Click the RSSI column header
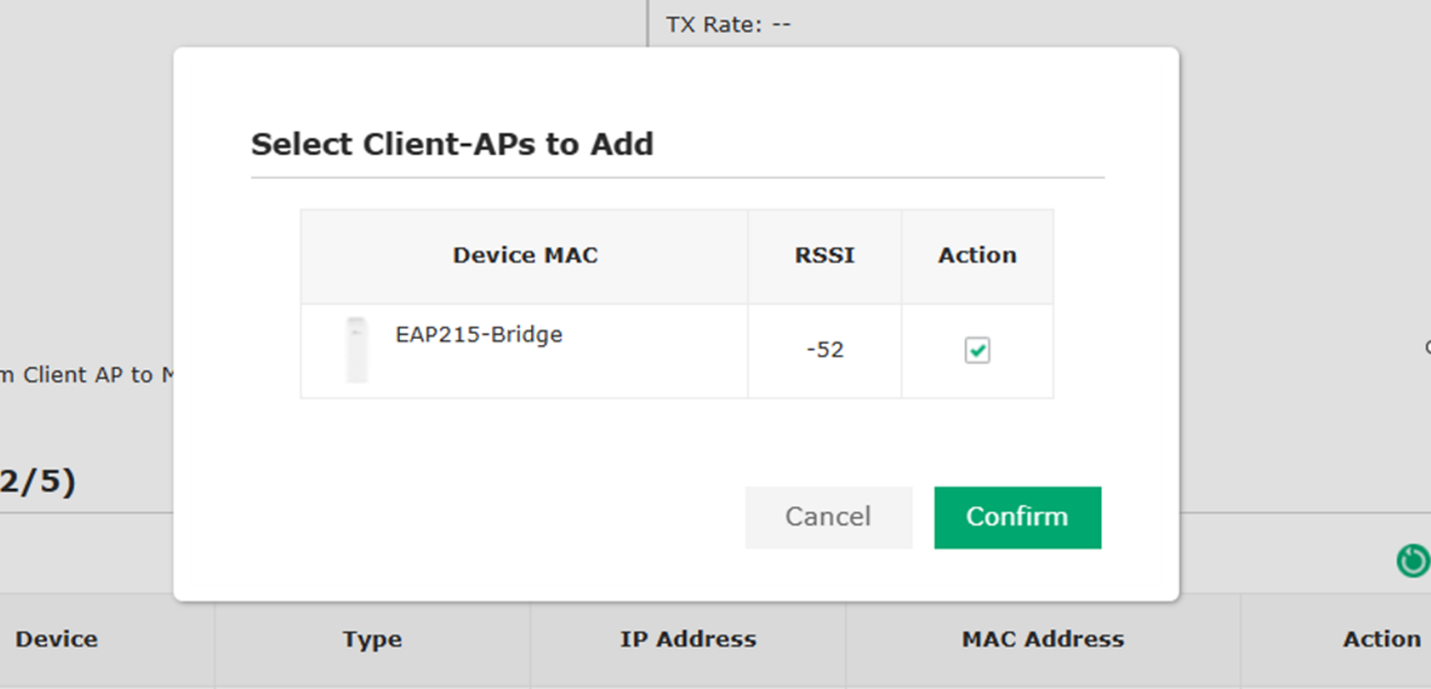 [824, 256]
